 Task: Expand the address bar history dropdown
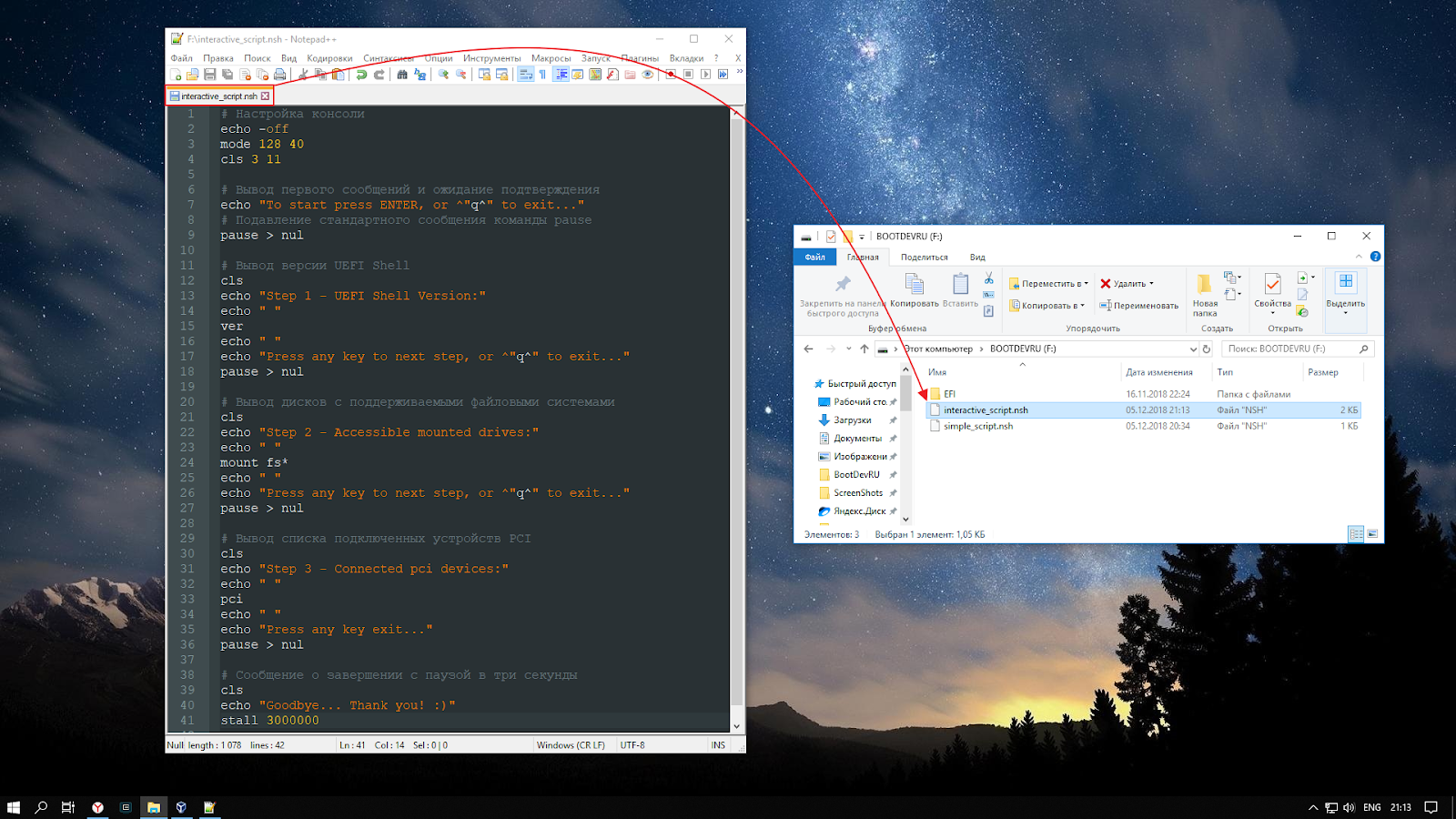click(x=1193, y=349)
